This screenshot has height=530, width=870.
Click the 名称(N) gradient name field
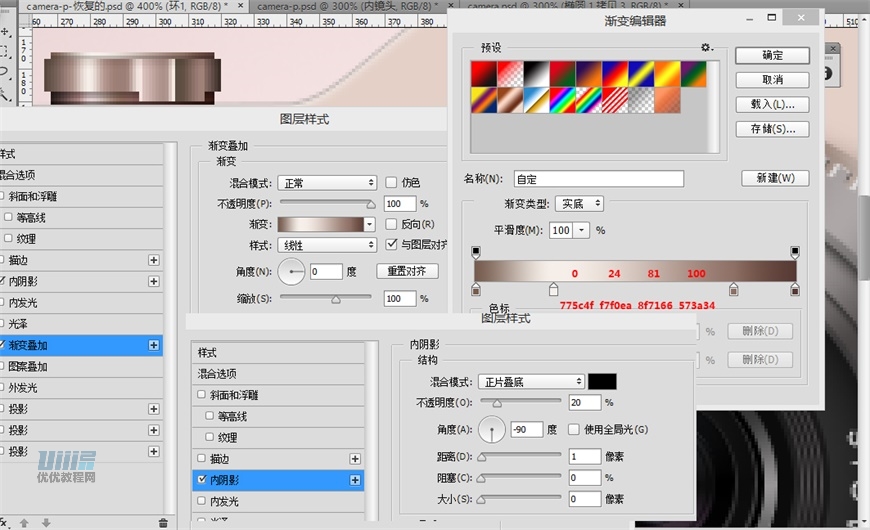(x=599, y=179)
